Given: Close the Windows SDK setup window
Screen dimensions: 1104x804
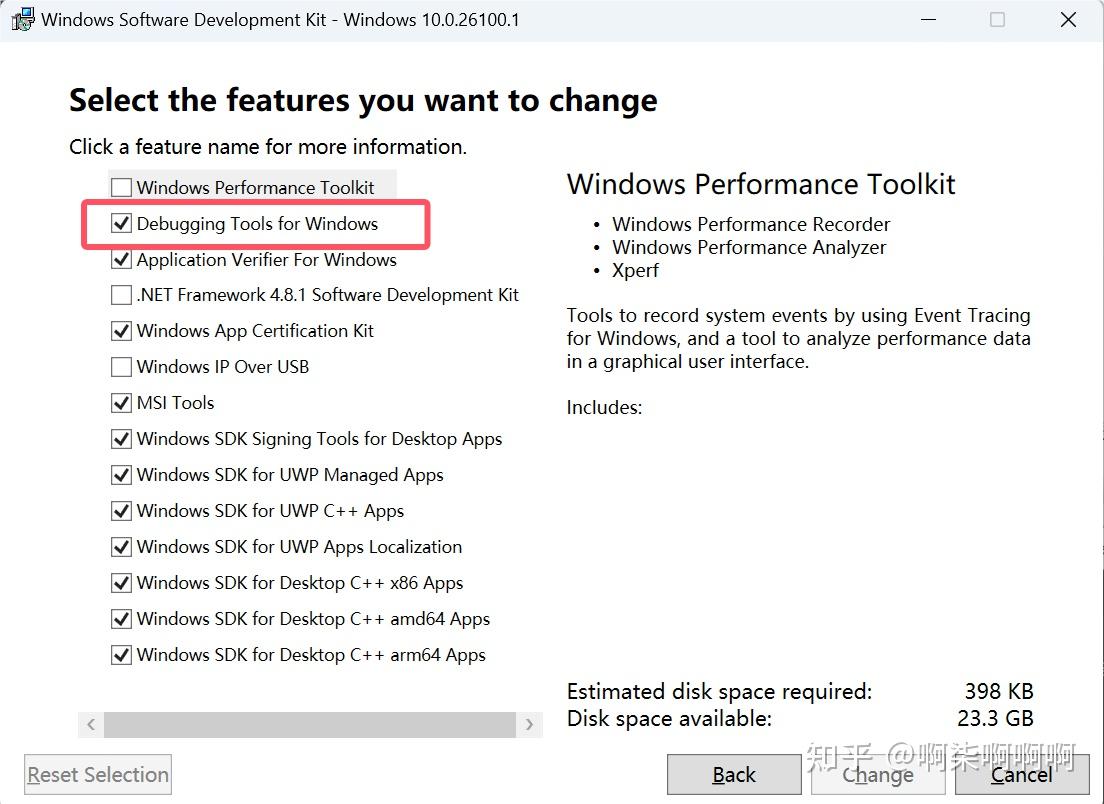Looking at the screenshot, I should point(1068,20).
